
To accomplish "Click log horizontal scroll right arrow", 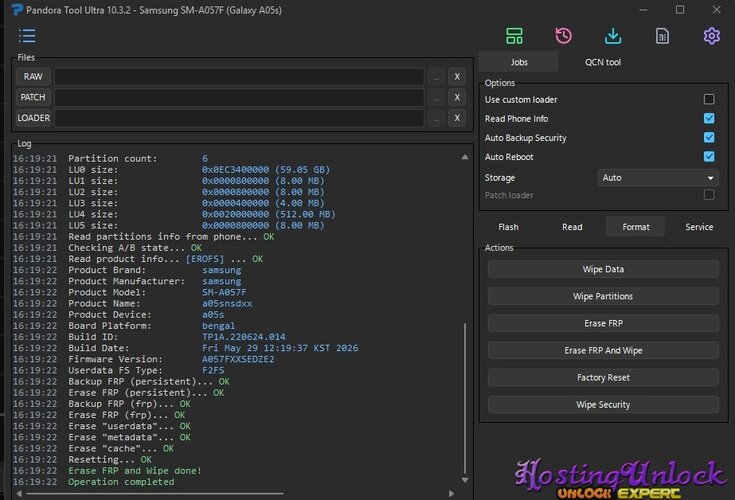I will pos(451,493).
